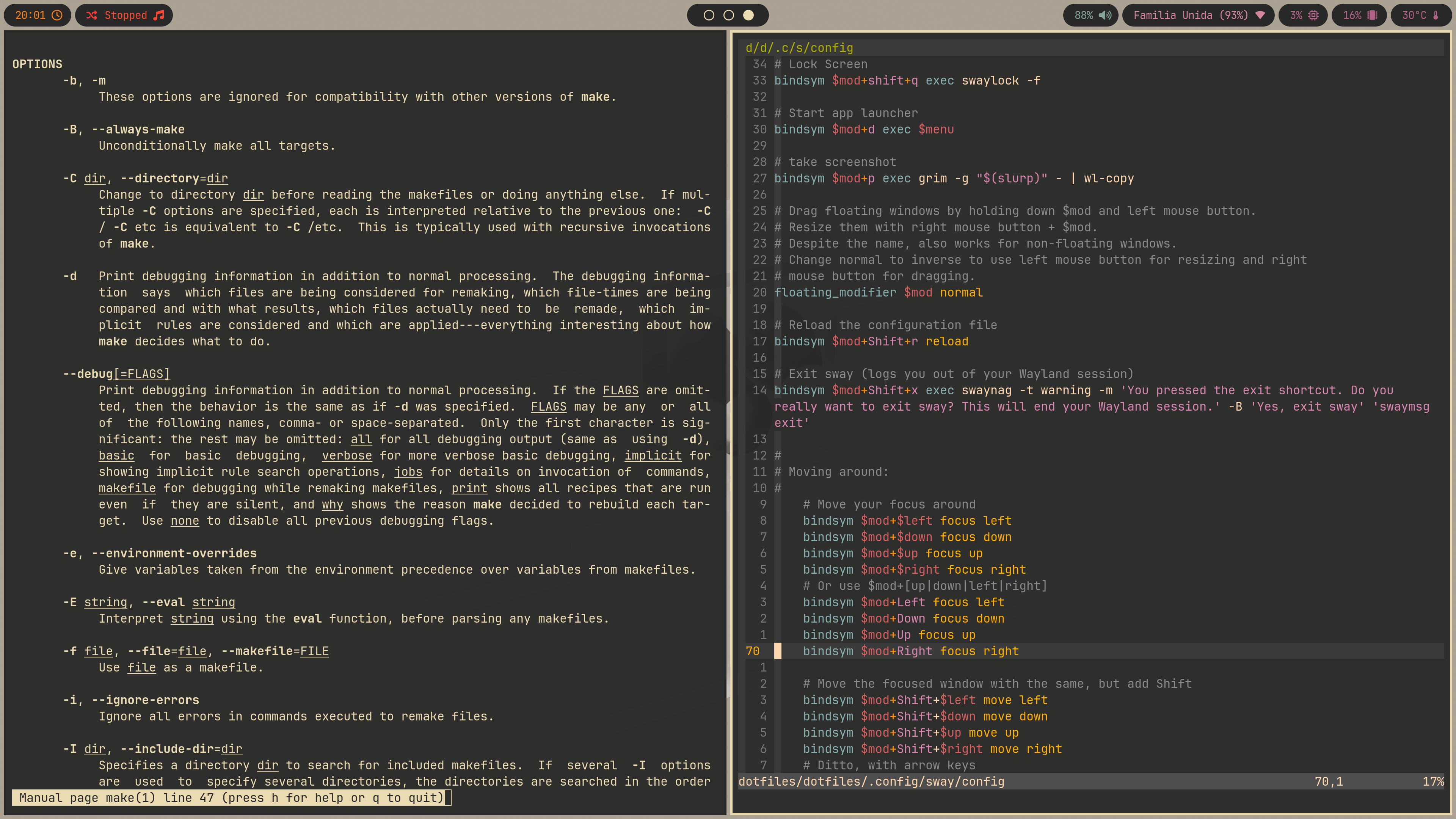The height and width of the screenshot is (819, 1456).
Task: Click the thermometer temperature icon
Action: (1436, 15)
